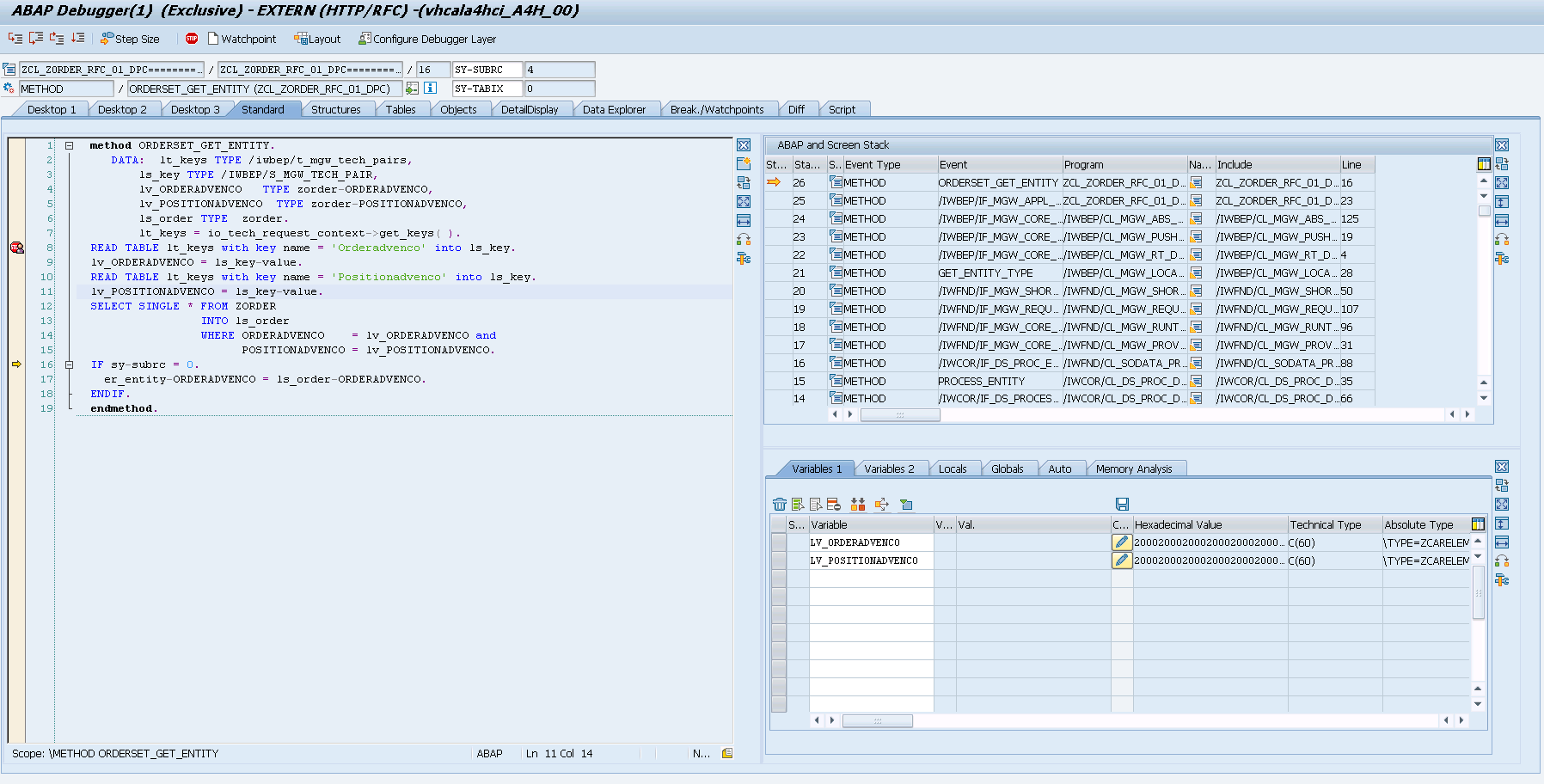Viewport: 1544px width, 784px height.
Task: Collapse the method ORDERSET_GET_ENTITY block
Action: point(70,146)
